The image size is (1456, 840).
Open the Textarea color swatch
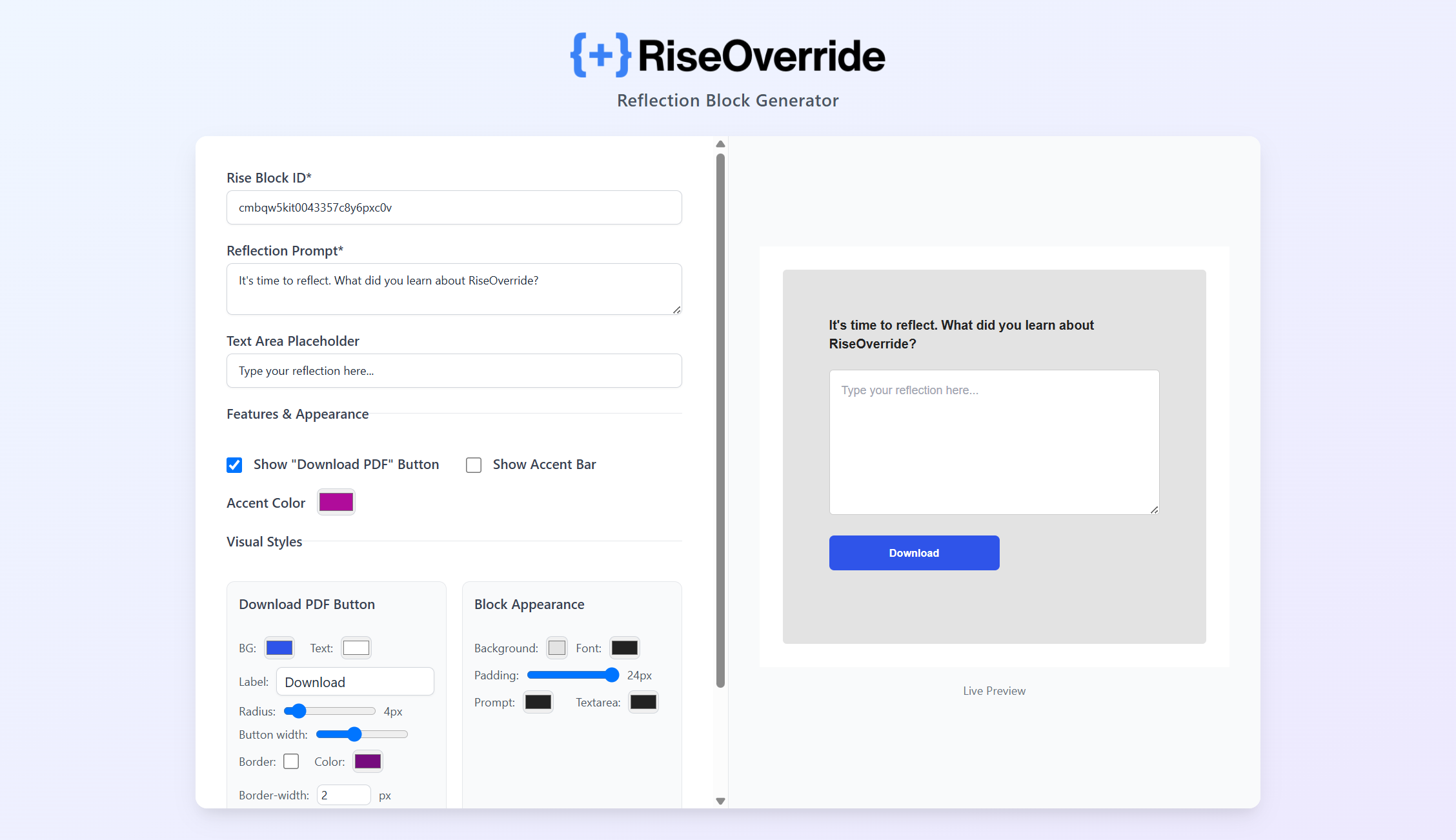tap(643, 702)
